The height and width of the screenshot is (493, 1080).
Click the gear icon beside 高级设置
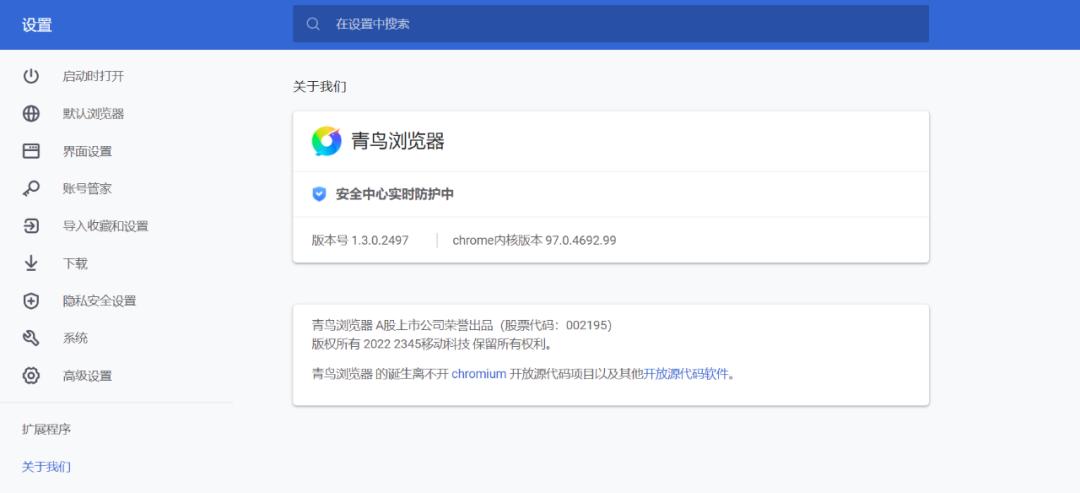pos(31,376)
